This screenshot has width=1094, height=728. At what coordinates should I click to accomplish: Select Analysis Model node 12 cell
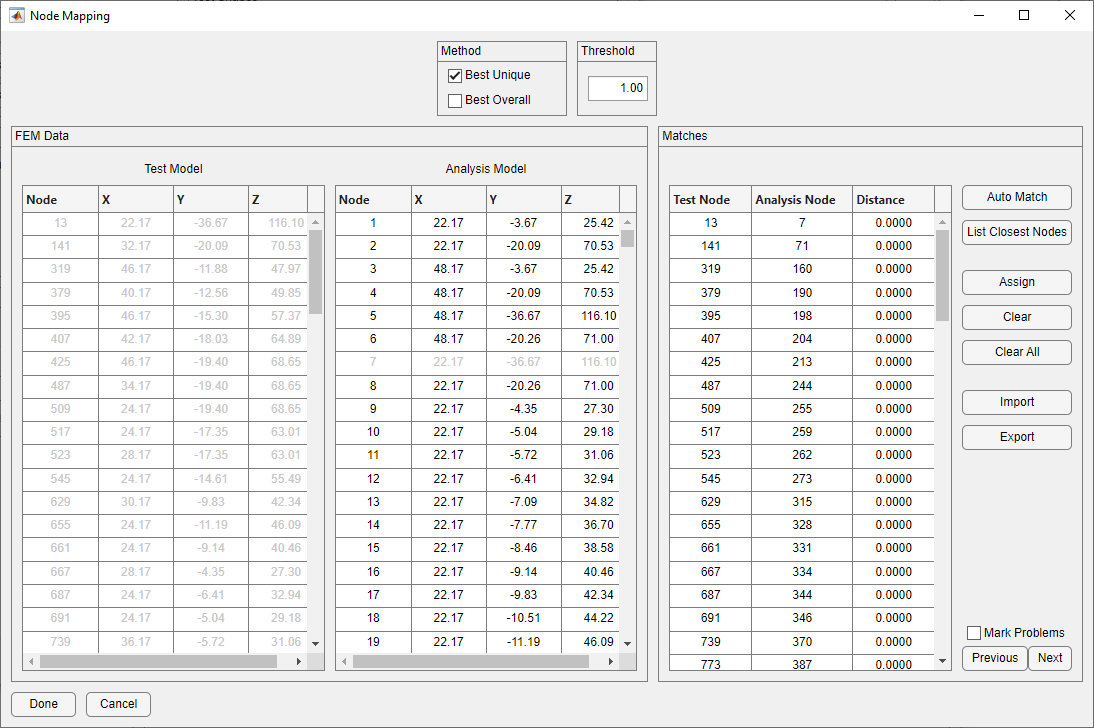[x=373, y=479]
